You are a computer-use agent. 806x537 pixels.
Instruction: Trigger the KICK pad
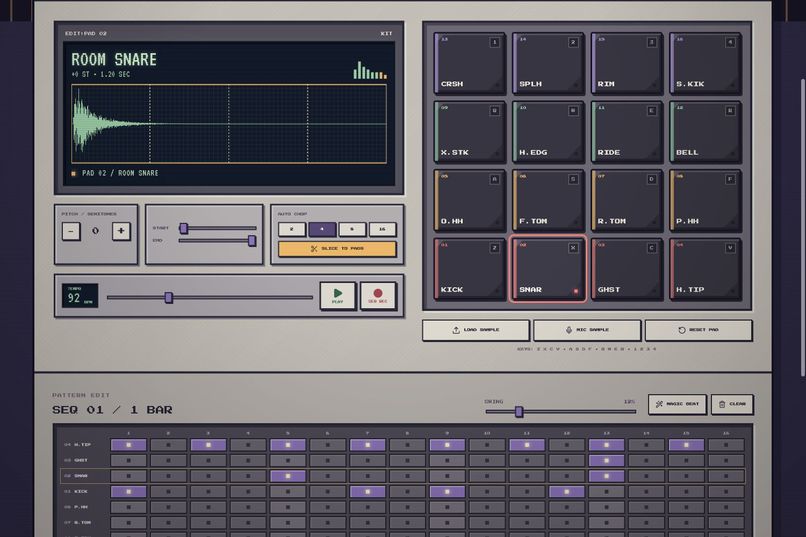point(469,269)
